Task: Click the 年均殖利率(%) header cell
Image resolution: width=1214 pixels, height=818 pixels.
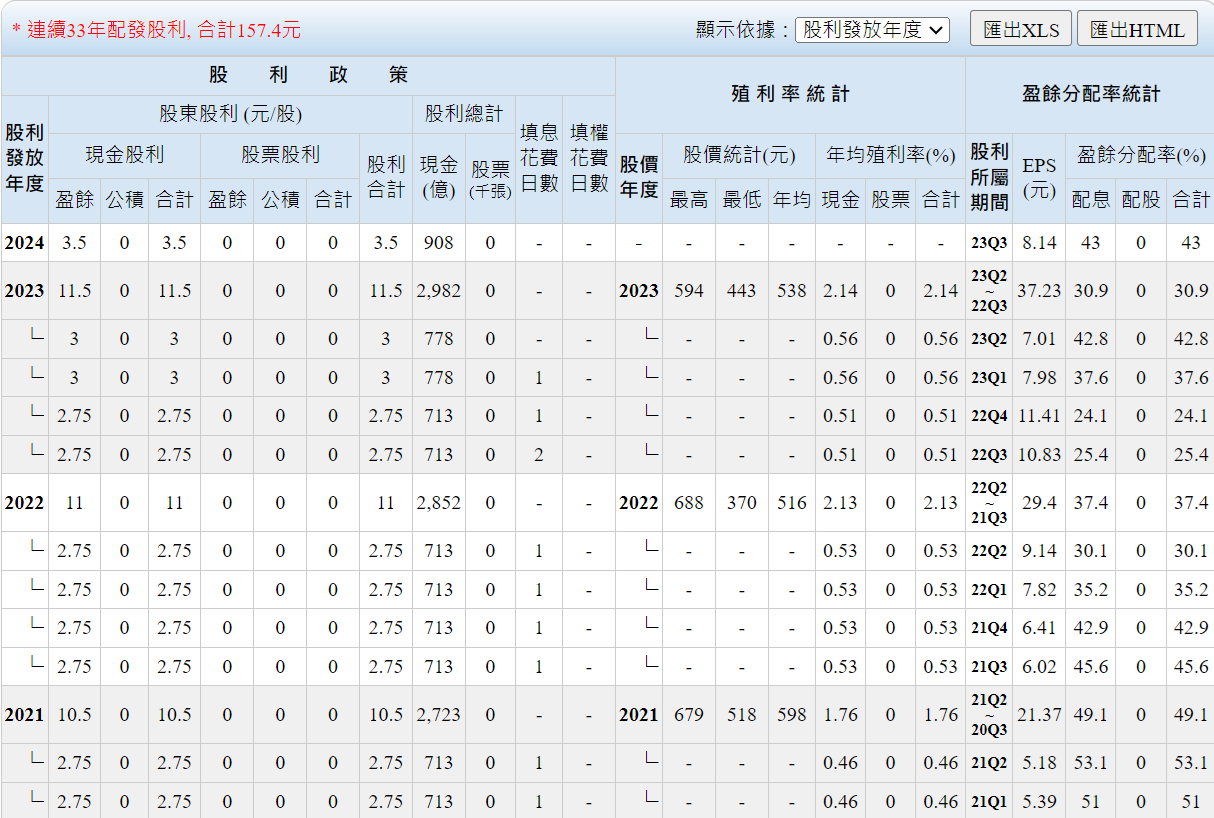Action: point(890,155)
